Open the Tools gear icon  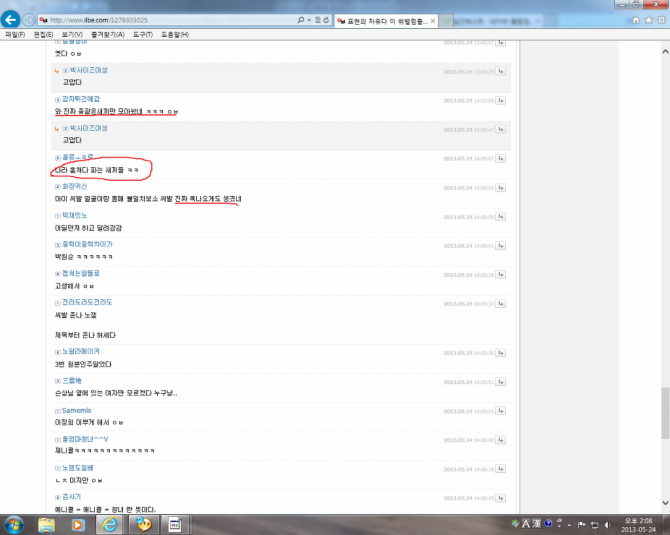point(661,20)
